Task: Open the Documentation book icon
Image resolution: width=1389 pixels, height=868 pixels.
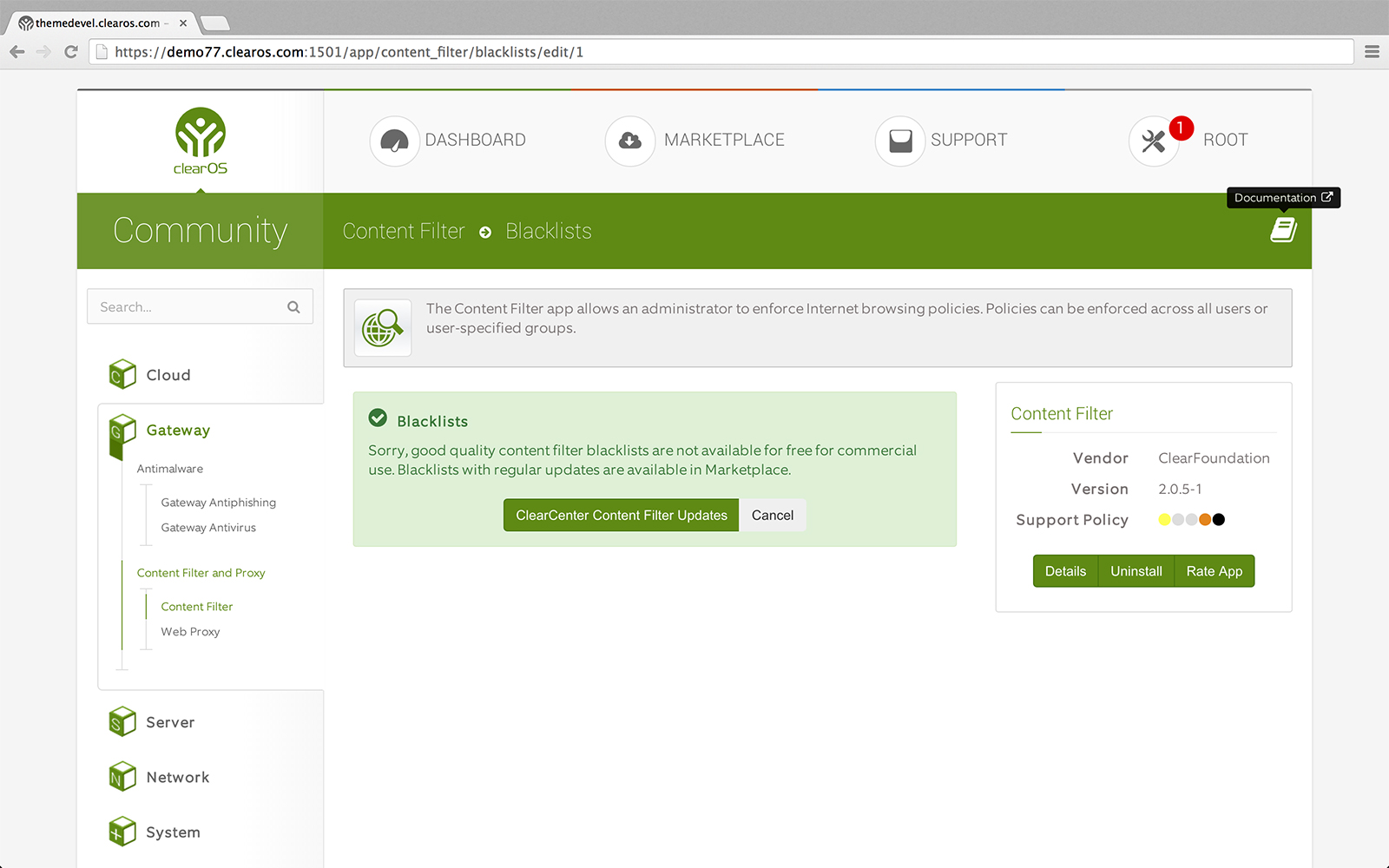Action: 1283,230
